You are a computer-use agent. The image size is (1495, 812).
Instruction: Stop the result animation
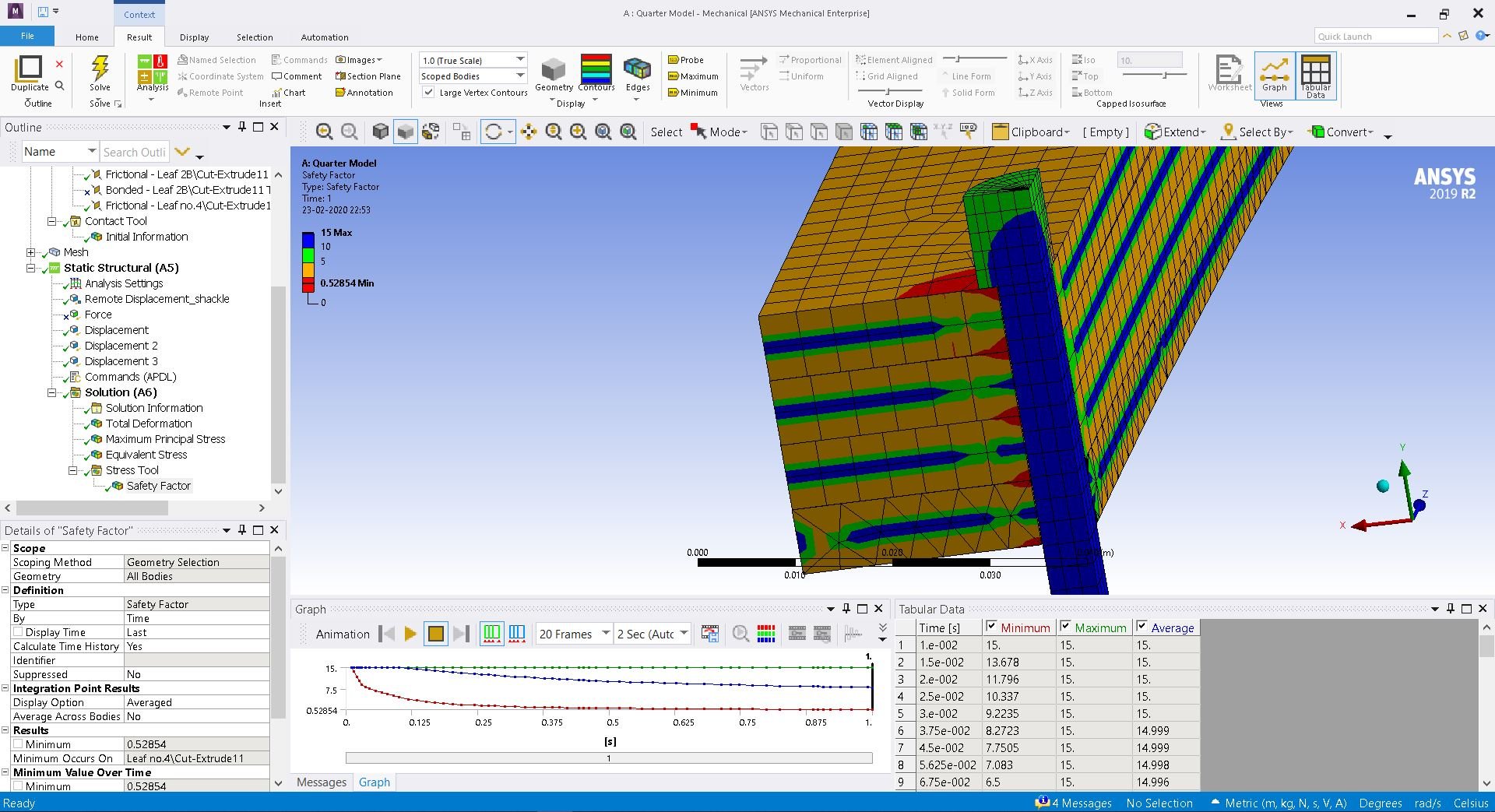coord(436,634)
